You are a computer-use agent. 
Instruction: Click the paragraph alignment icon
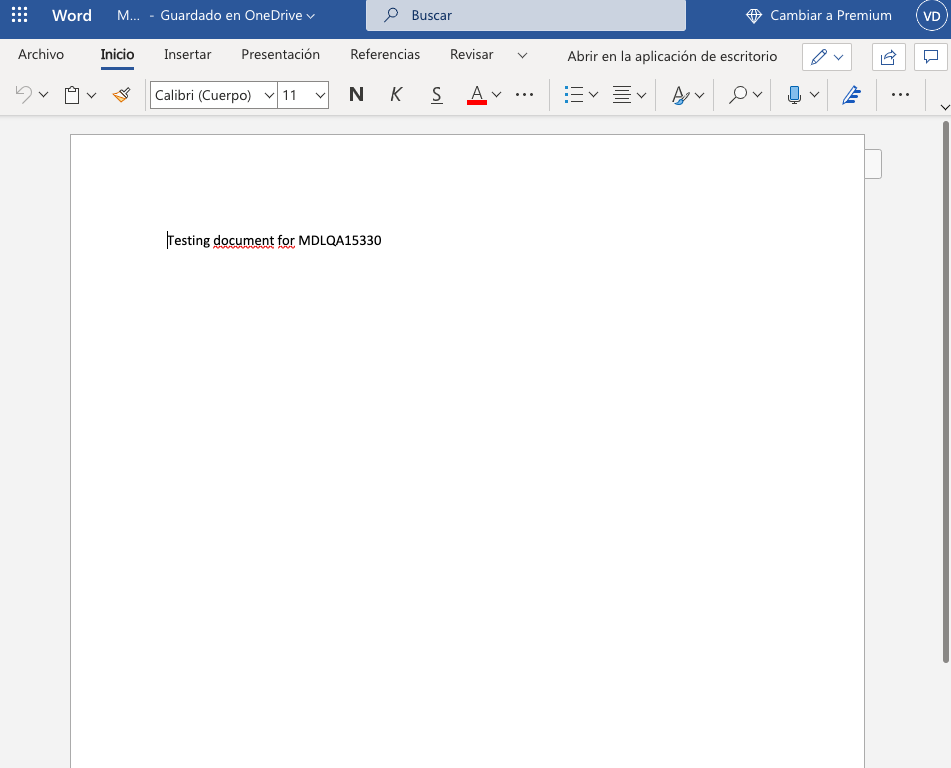coord(622,95)
